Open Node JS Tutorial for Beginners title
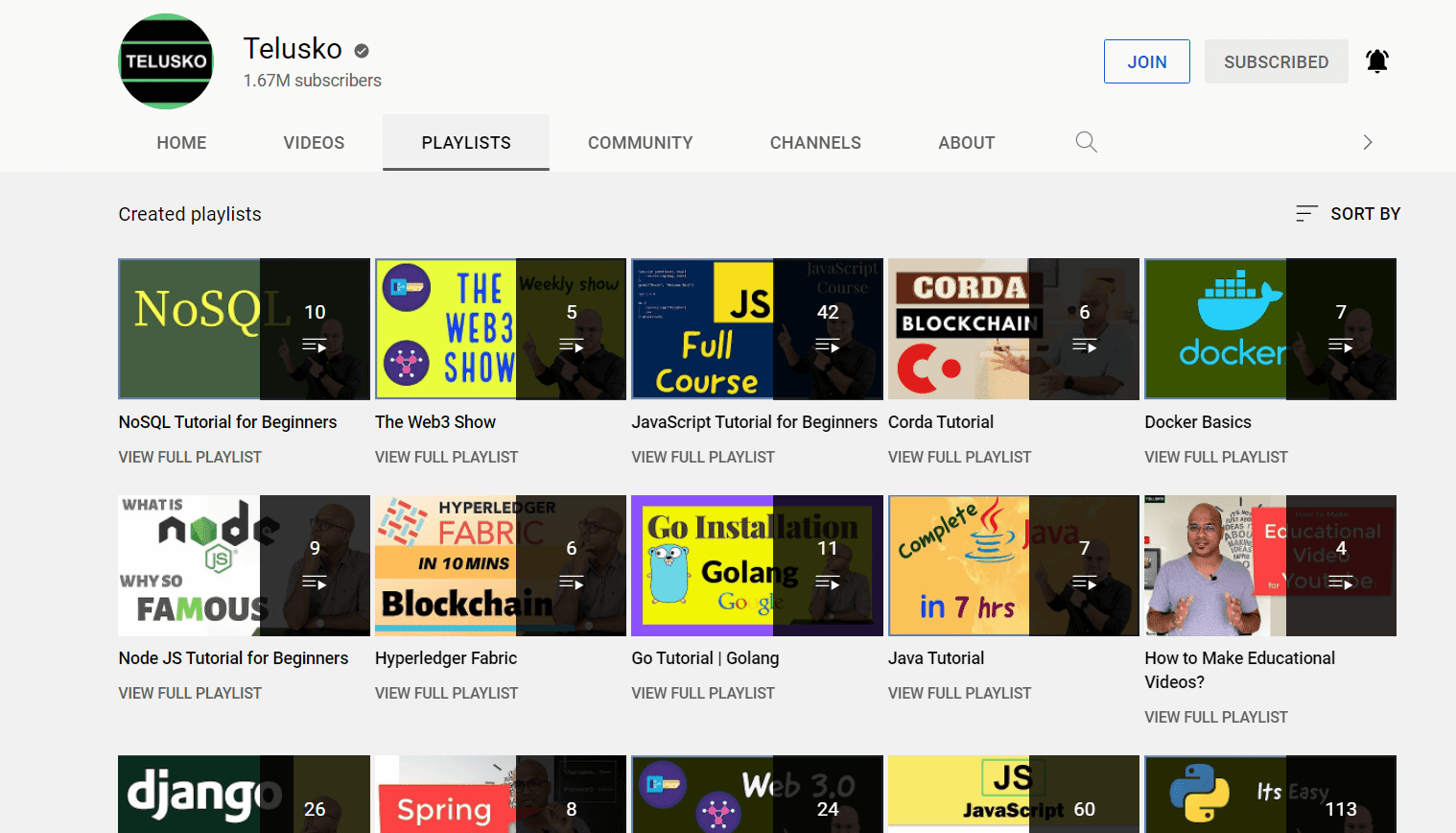This screenshot has width=1456, height=833. [x=233, y=658]
